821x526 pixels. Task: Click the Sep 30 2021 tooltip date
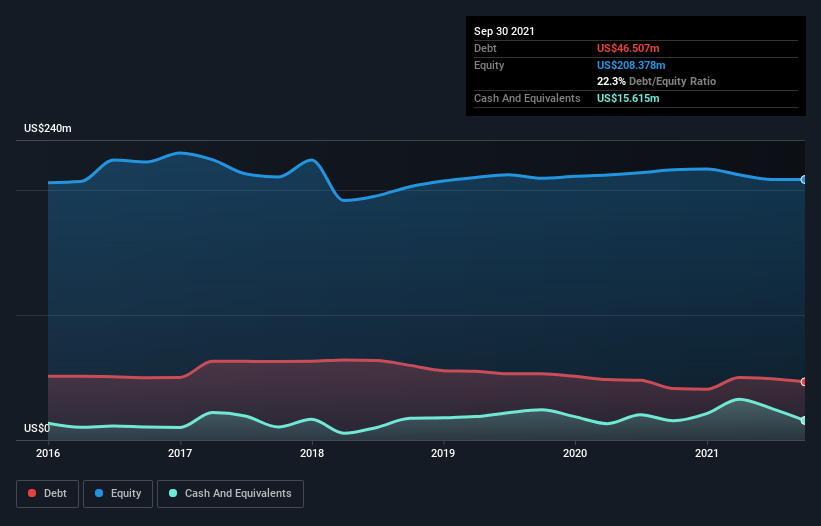(x=504, y=31)
